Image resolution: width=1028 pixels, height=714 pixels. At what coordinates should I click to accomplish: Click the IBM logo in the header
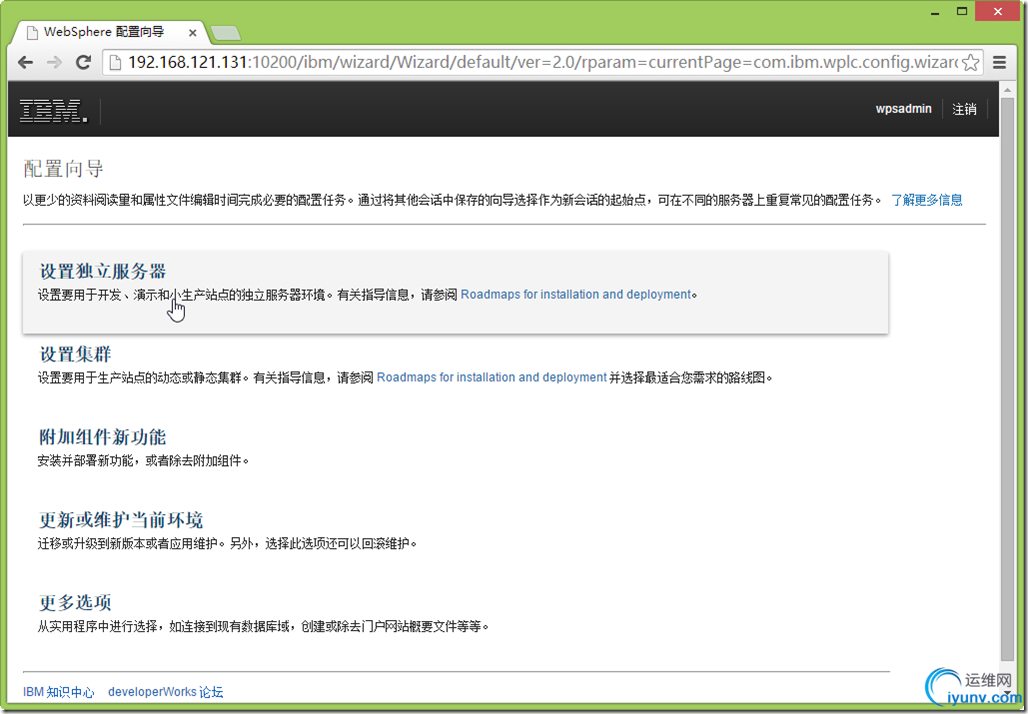pos(53,110)
